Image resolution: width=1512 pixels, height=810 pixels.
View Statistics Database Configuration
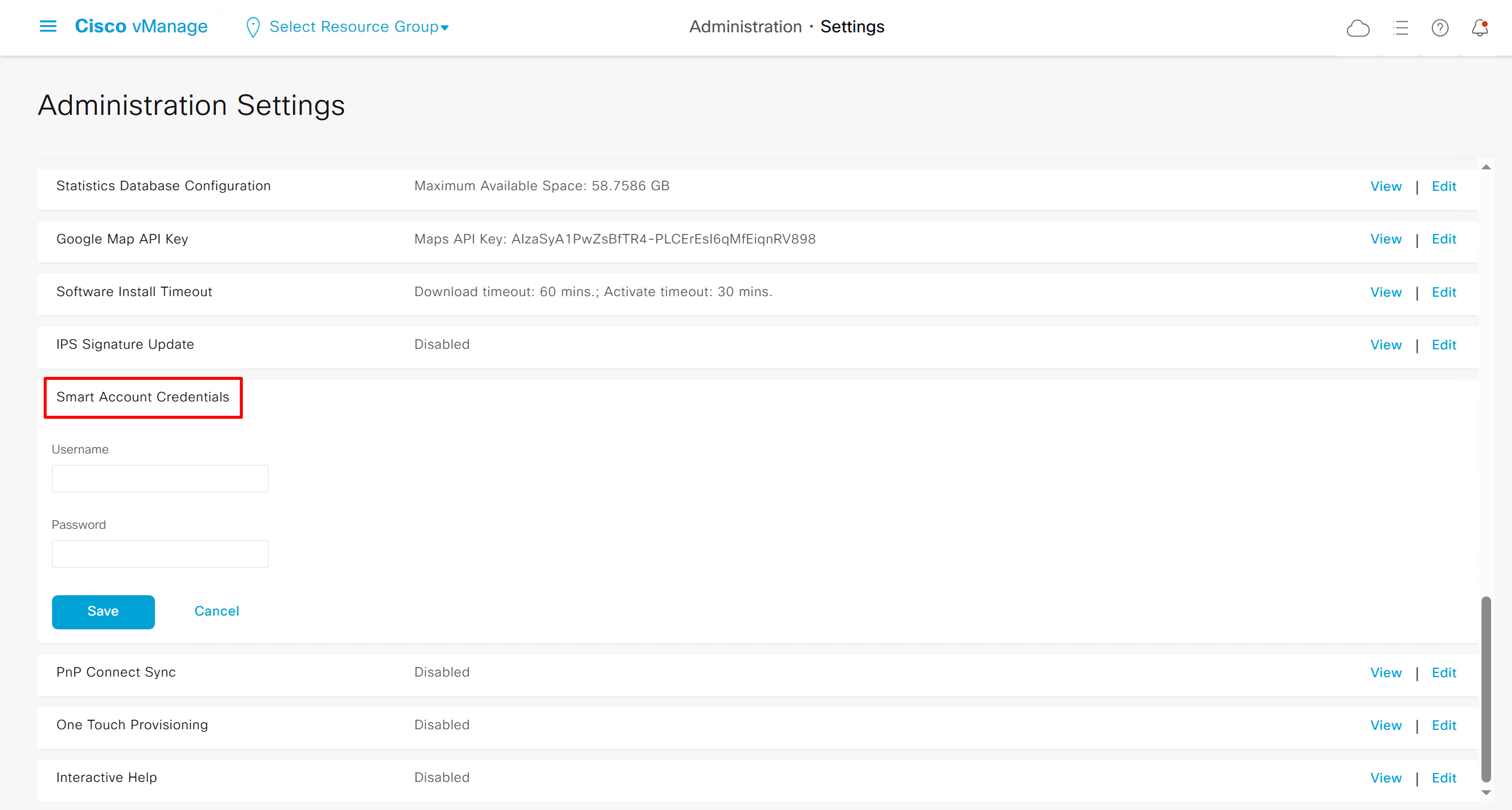[x=1386, y=187]
